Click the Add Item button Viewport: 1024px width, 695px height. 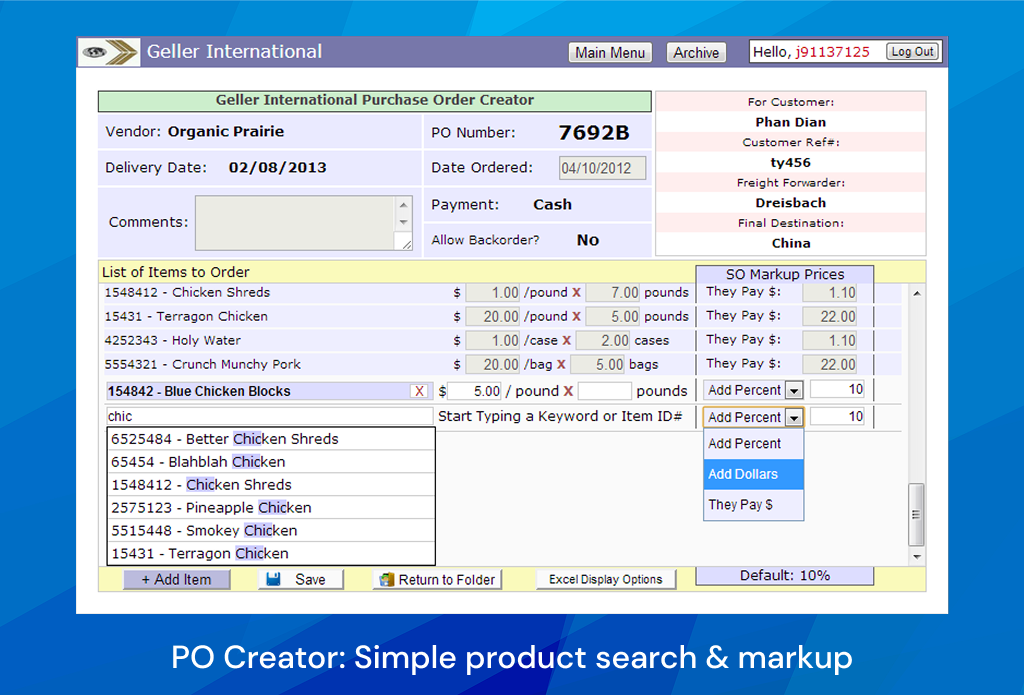(x=177, y=579)
